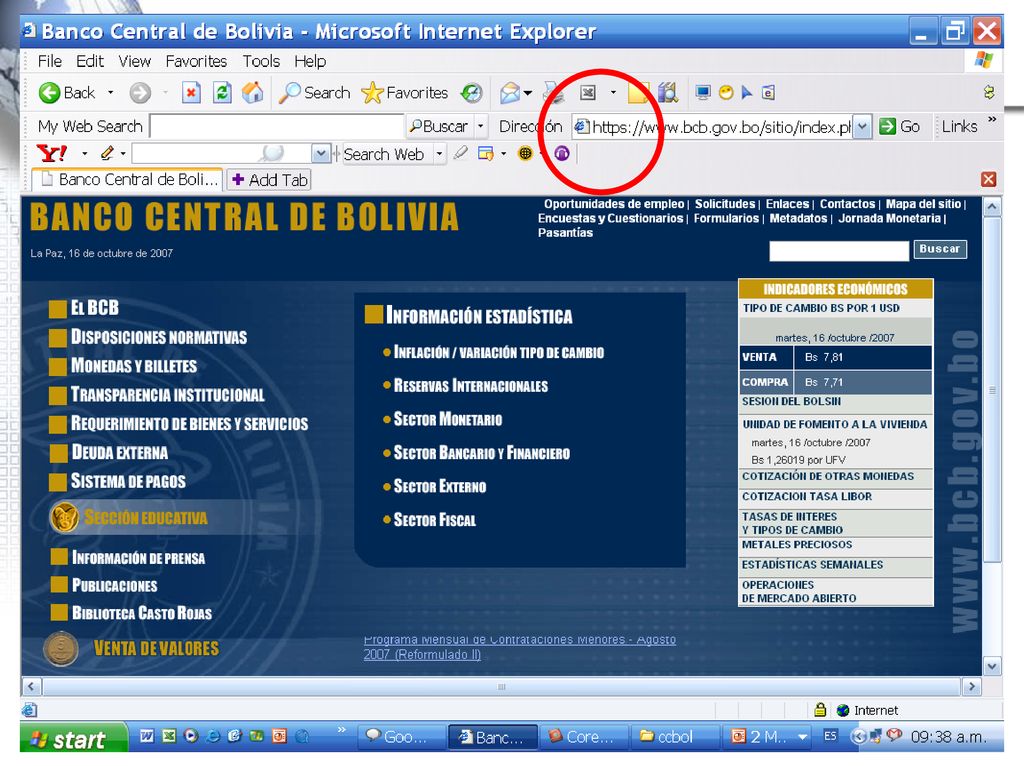
Task: Click the green Back arrow icon
Action: pos(50,93)
